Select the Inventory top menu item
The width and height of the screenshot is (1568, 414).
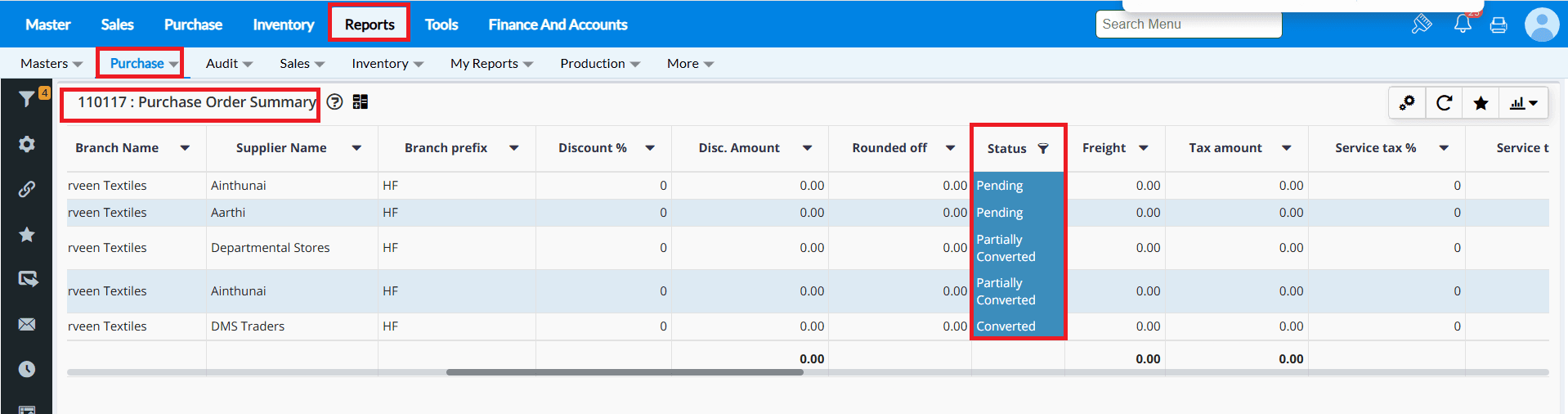[x=283, y=25]
